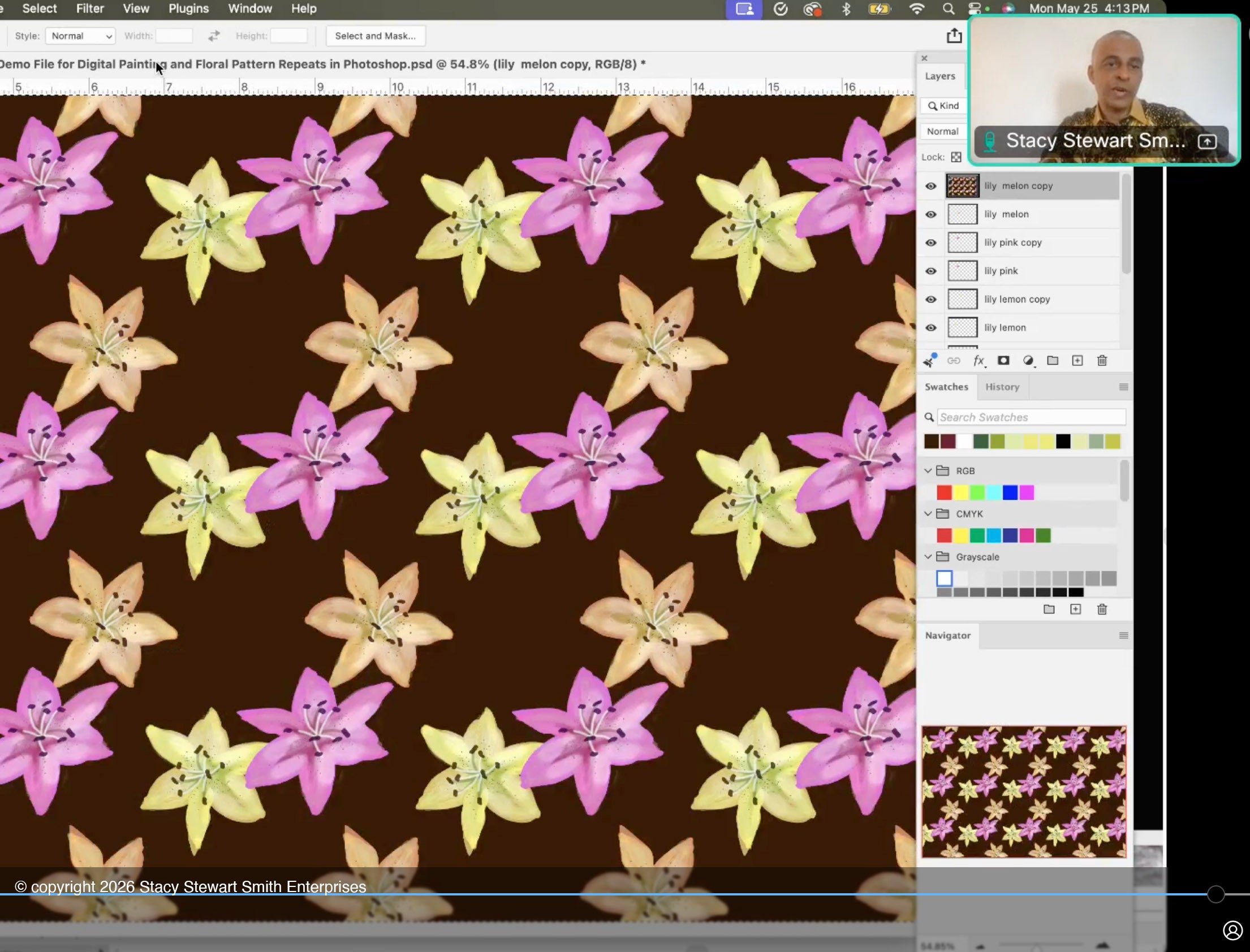Open the layer Kind filter dropdown

tap(945, 105)
